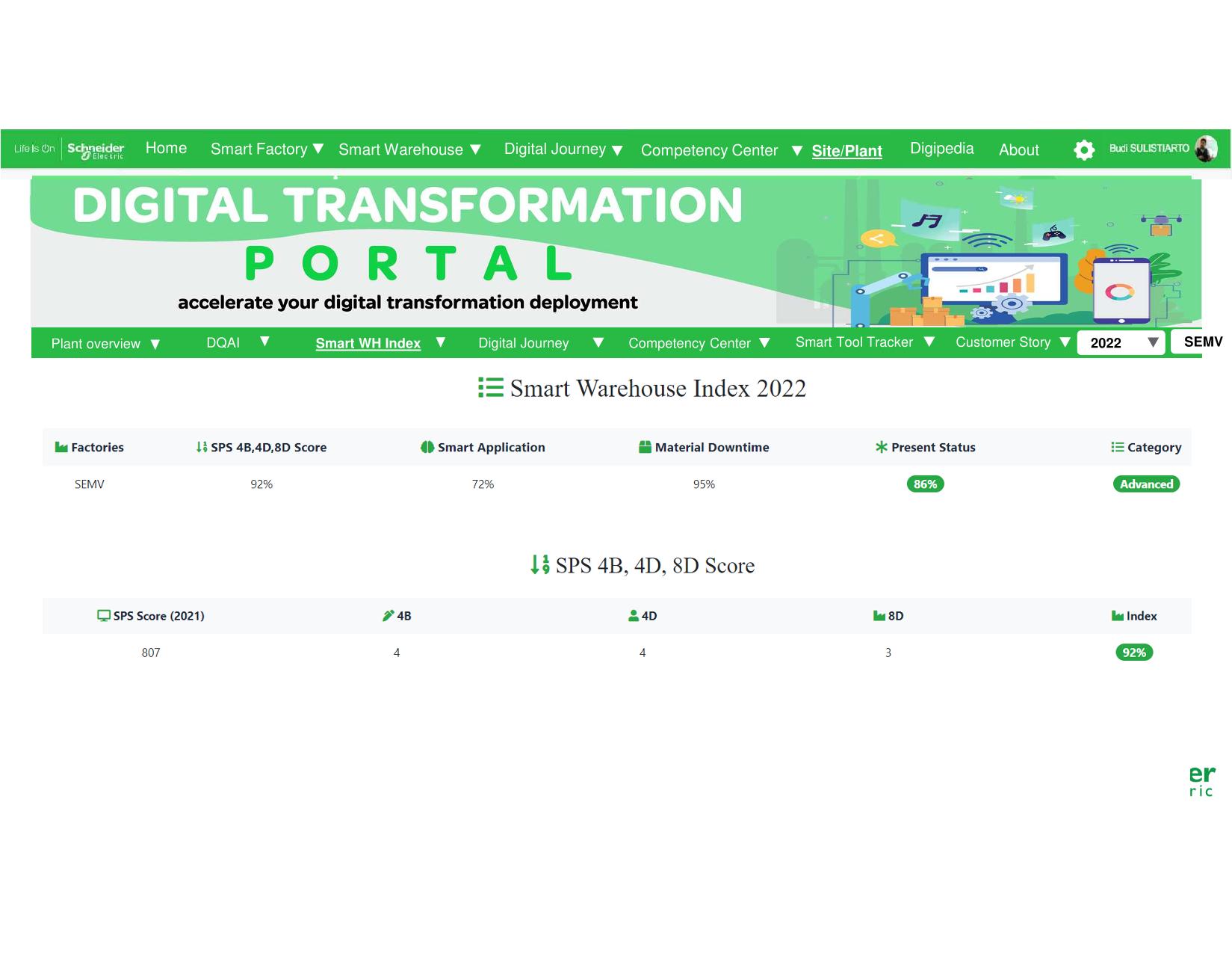Click the SPS Score monitor icon

point(104,616)
